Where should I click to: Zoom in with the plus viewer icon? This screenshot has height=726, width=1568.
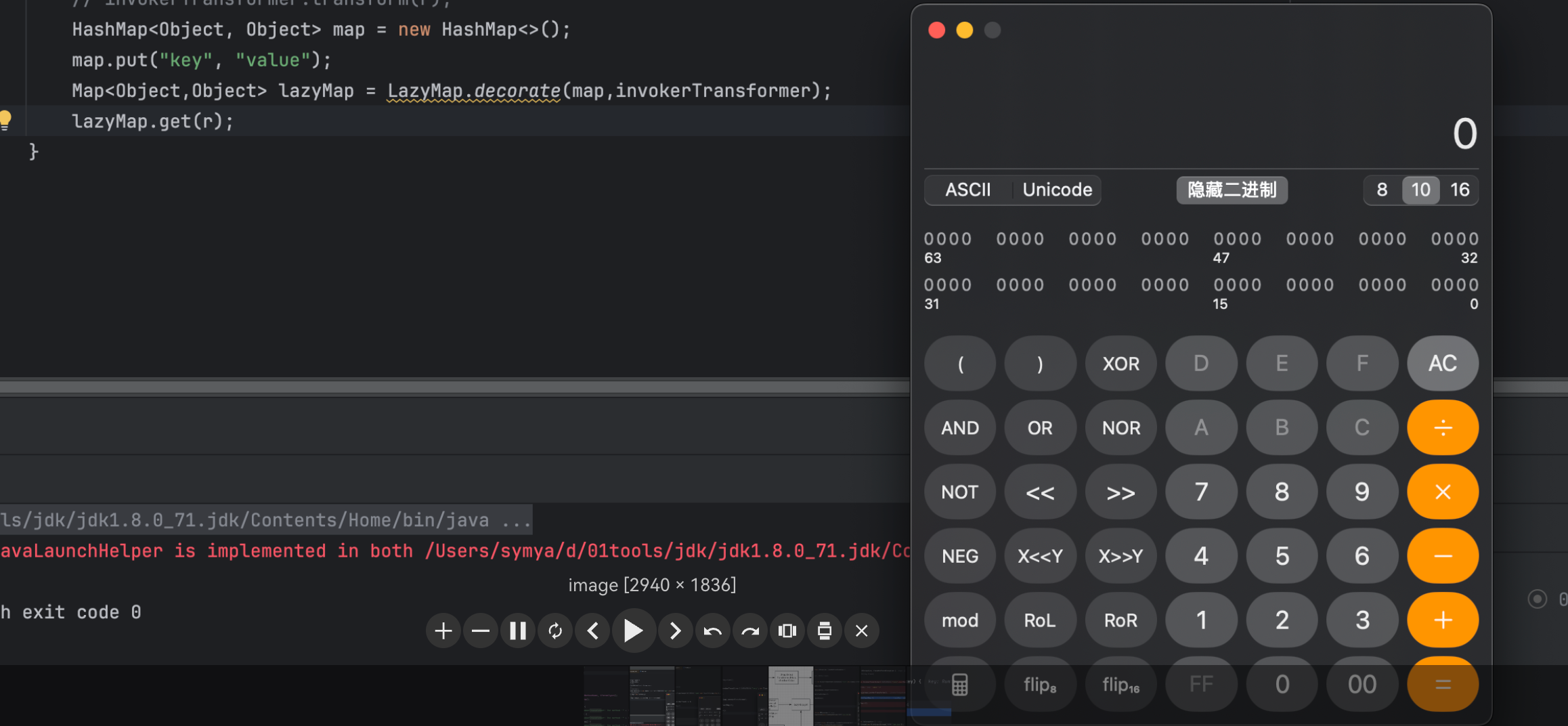click(443, 631)
